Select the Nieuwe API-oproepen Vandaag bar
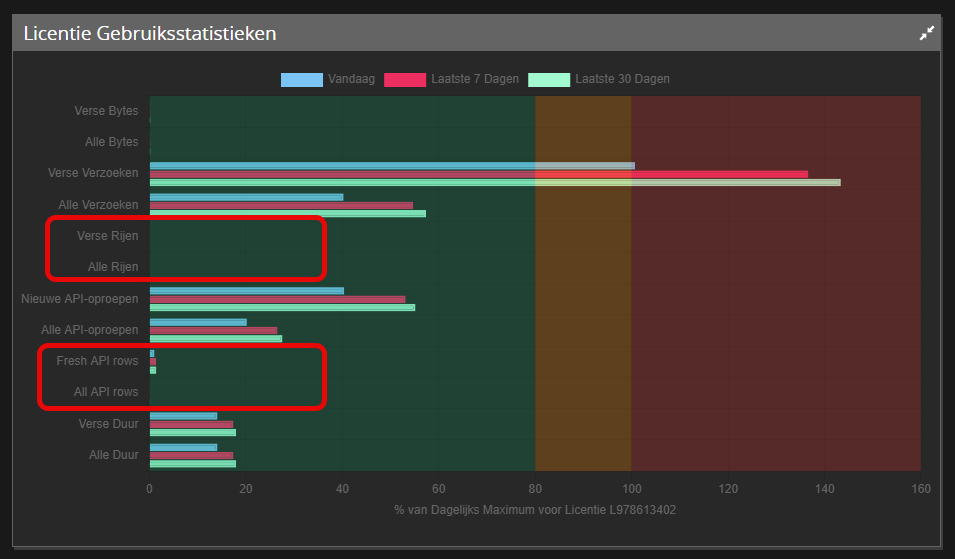This screenshot has width=955, height=559. [246, 291]
